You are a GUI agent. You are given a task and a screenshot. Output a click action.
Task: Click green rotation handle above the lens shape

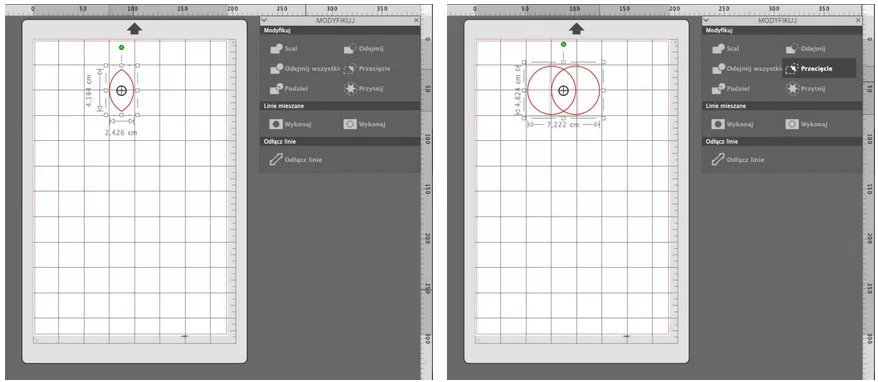(122, 48)
